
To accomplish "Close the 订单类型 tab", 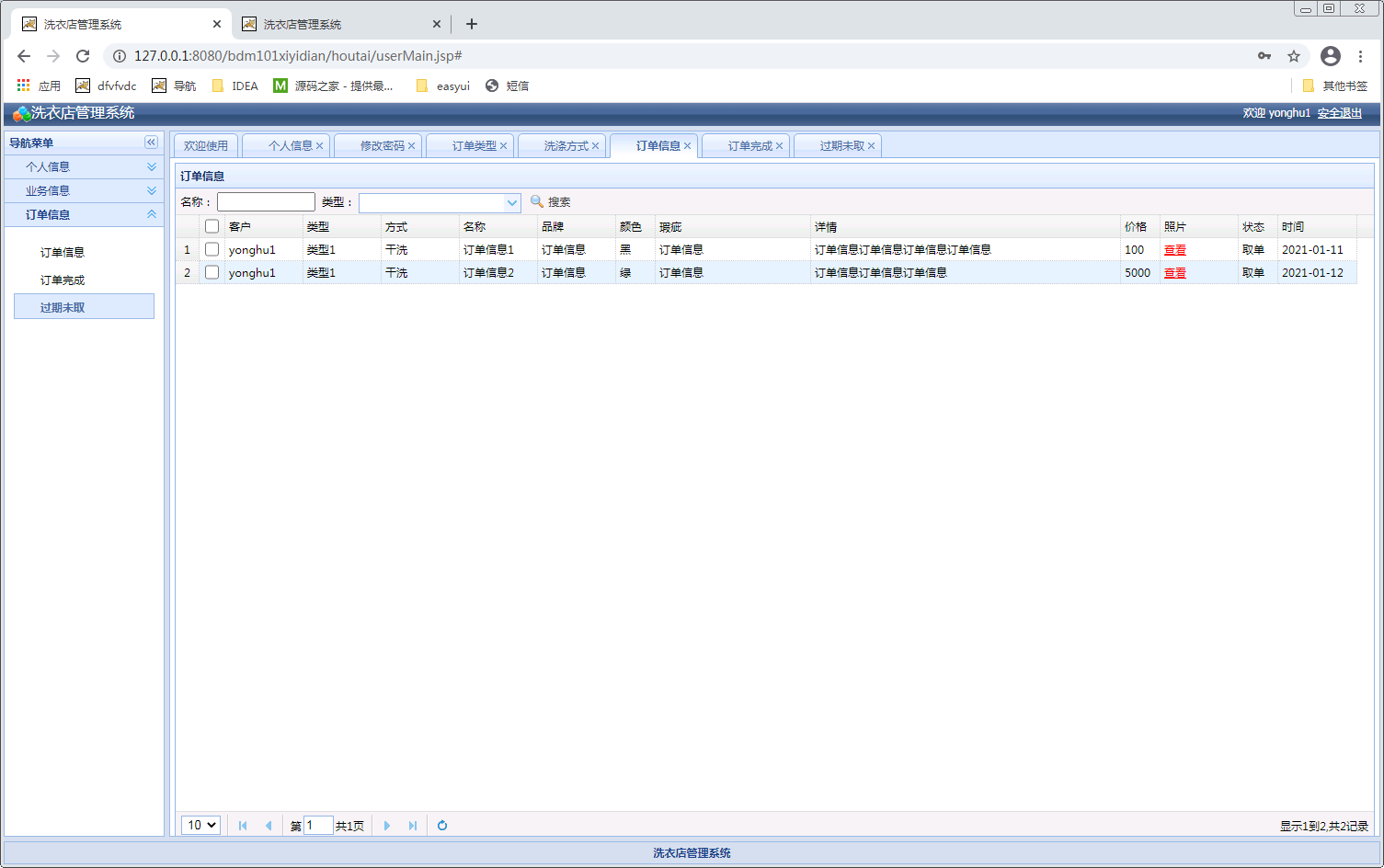I will (x=504, y=146).
